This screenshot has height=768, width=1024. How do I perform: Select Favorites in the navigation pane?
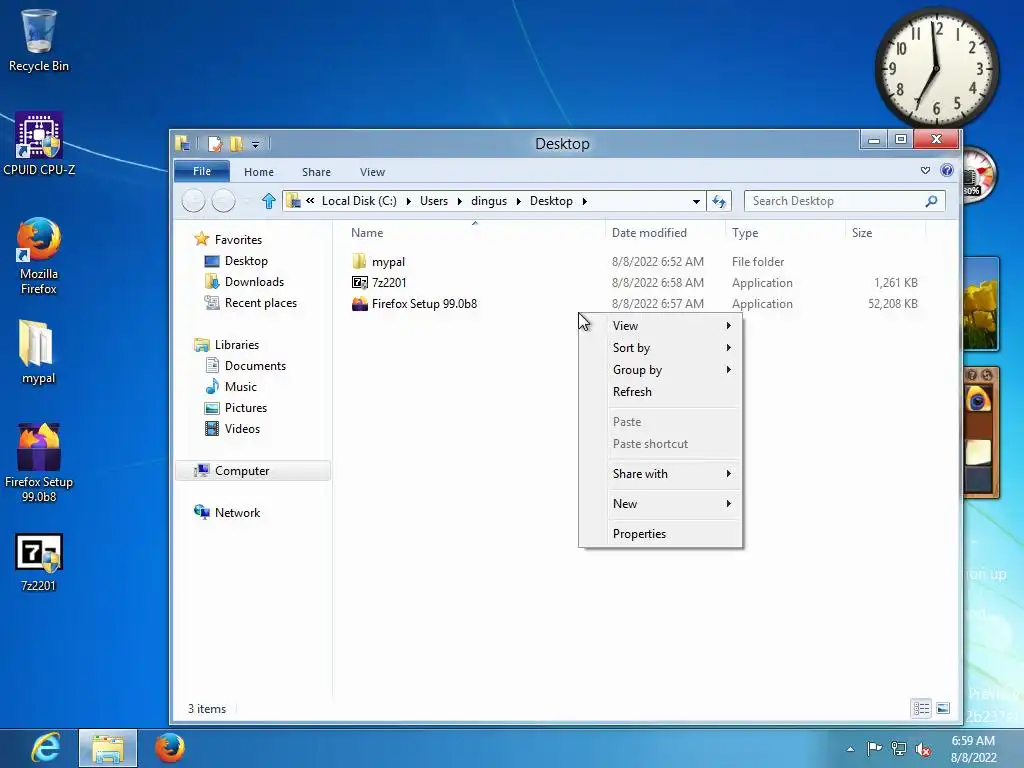coord(238,240)
